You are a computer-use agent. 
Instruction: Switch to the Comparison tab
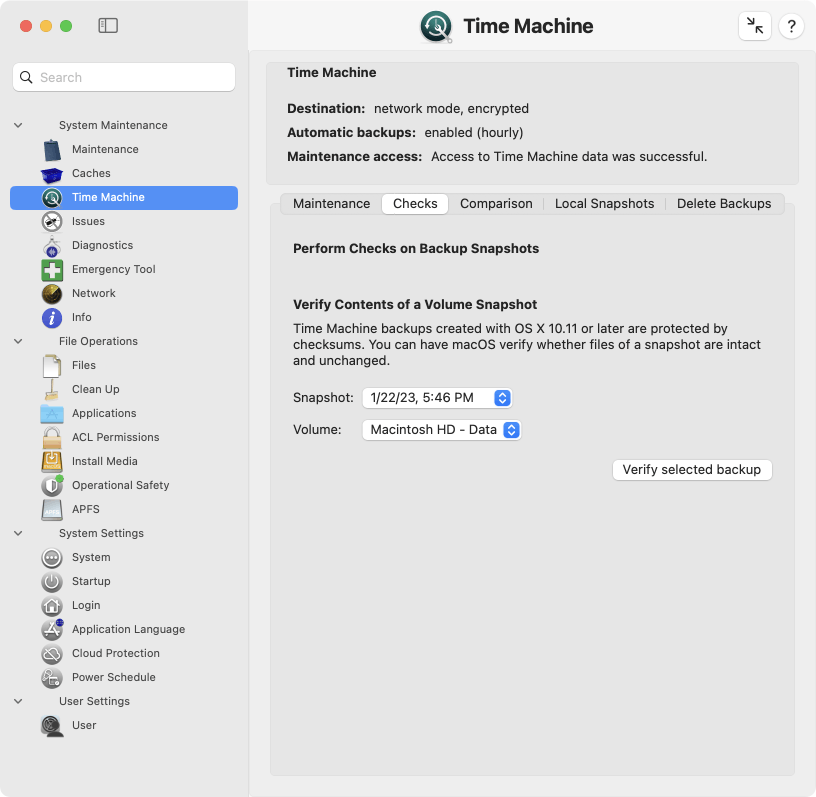[x=496, y=204]
